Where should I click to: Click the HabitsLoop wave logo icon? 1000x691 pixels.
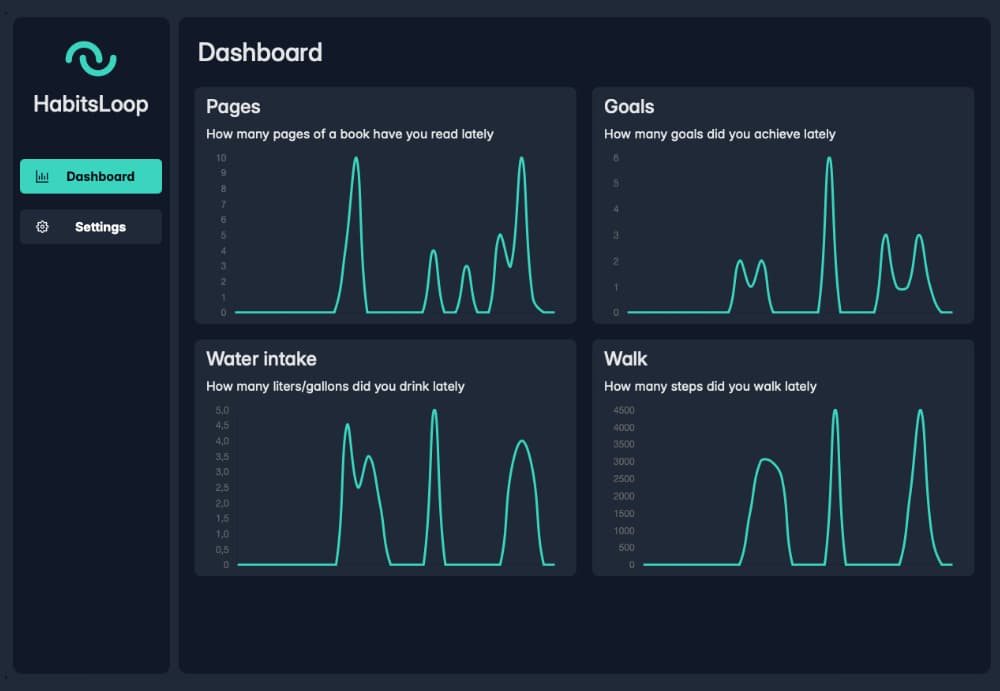tap(91, 59)
